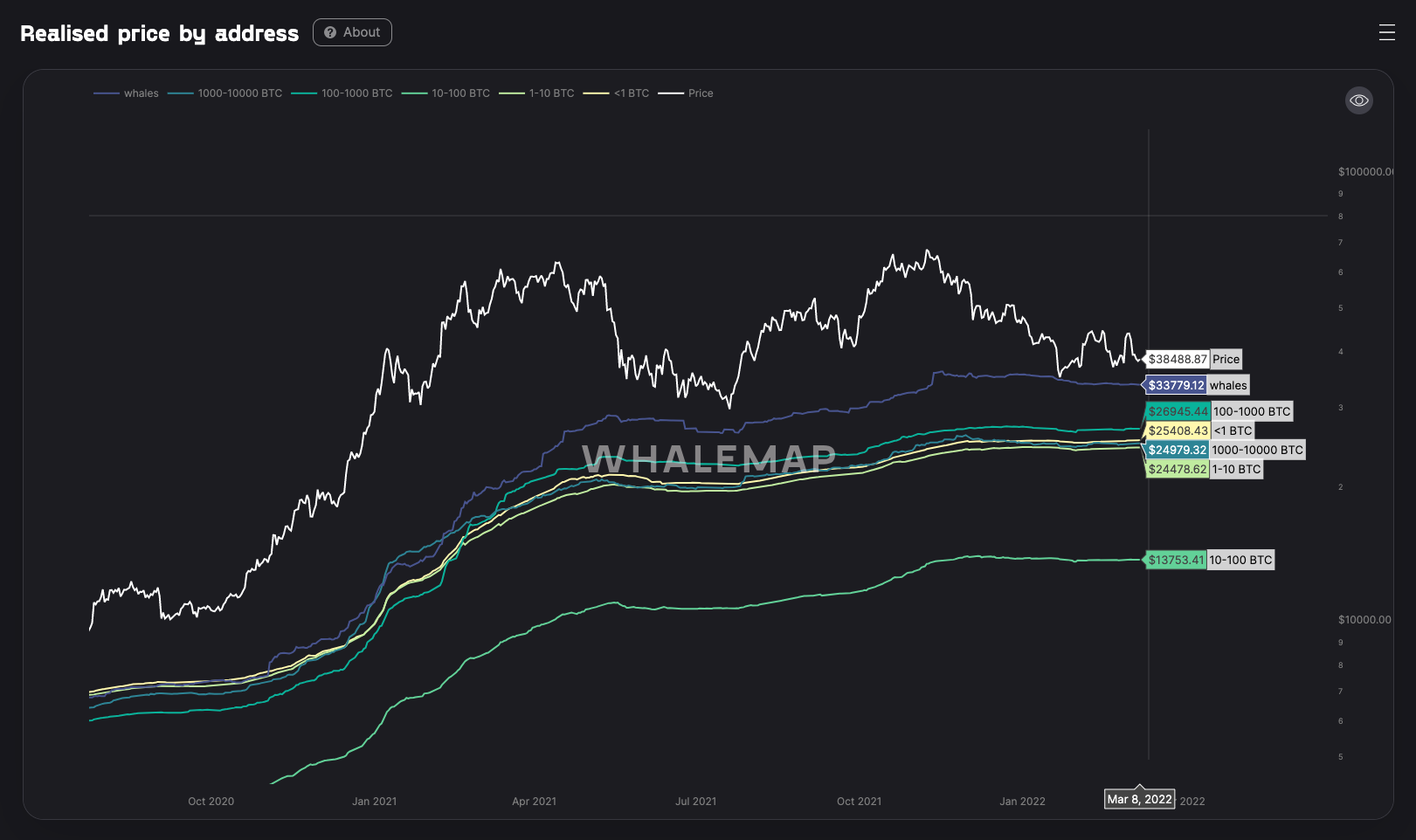
Task: Click the Mar 8, 2022 date marker
Action: [1139, 799]
